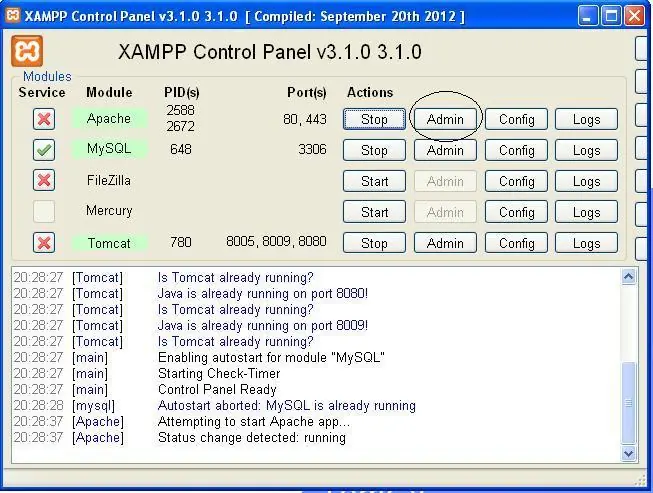Toggle the Tomcat service checkbox
This screenshot has height=493, width=653.
click(44, 243)
